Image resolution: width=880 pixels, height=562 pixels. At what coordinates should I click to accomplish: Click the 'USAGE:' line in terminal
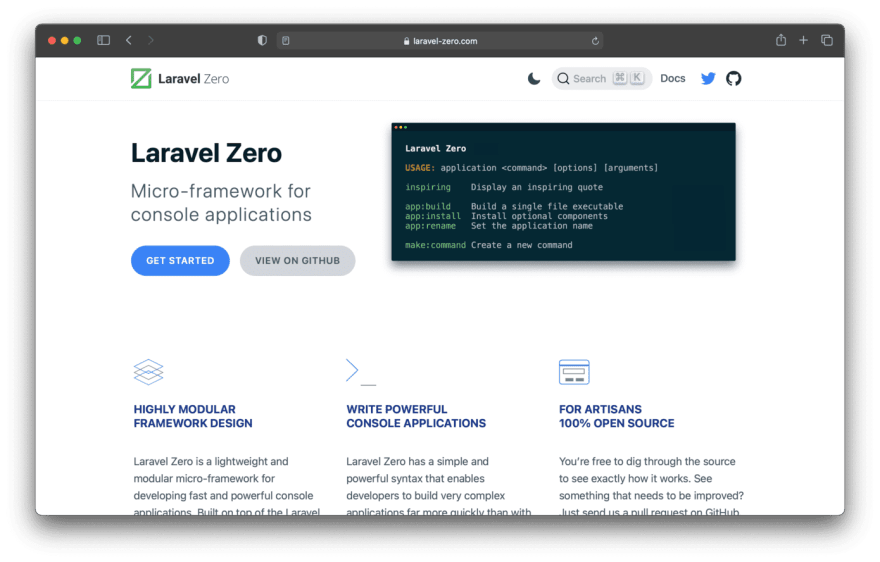(x=531, y=168)
